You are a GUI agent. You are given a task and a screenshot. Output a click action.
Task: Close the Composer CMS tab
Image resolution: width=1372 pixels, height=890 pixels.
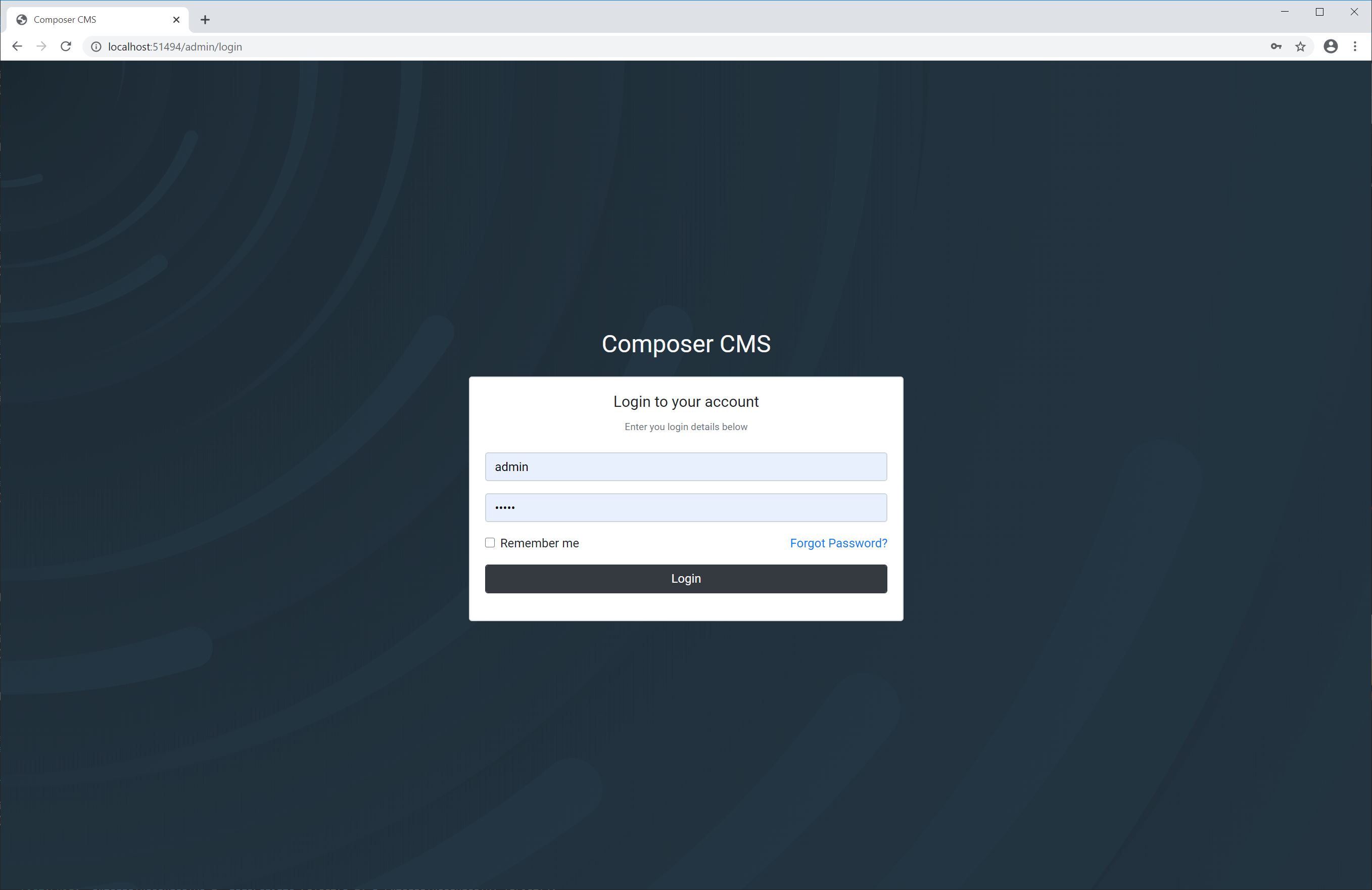pos(176,20)
